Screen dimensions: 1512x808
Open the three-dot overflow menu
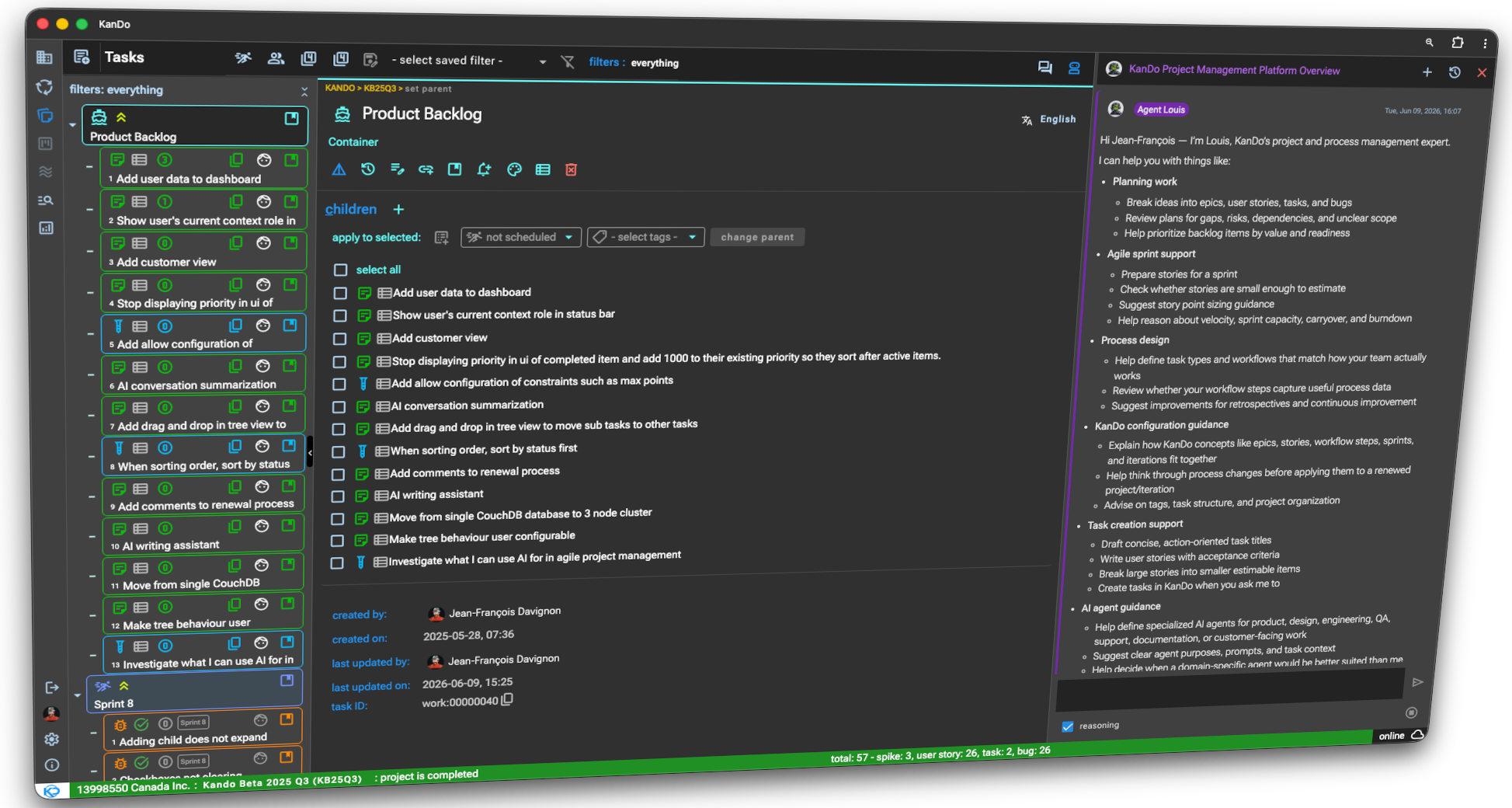click(1485, 44)
